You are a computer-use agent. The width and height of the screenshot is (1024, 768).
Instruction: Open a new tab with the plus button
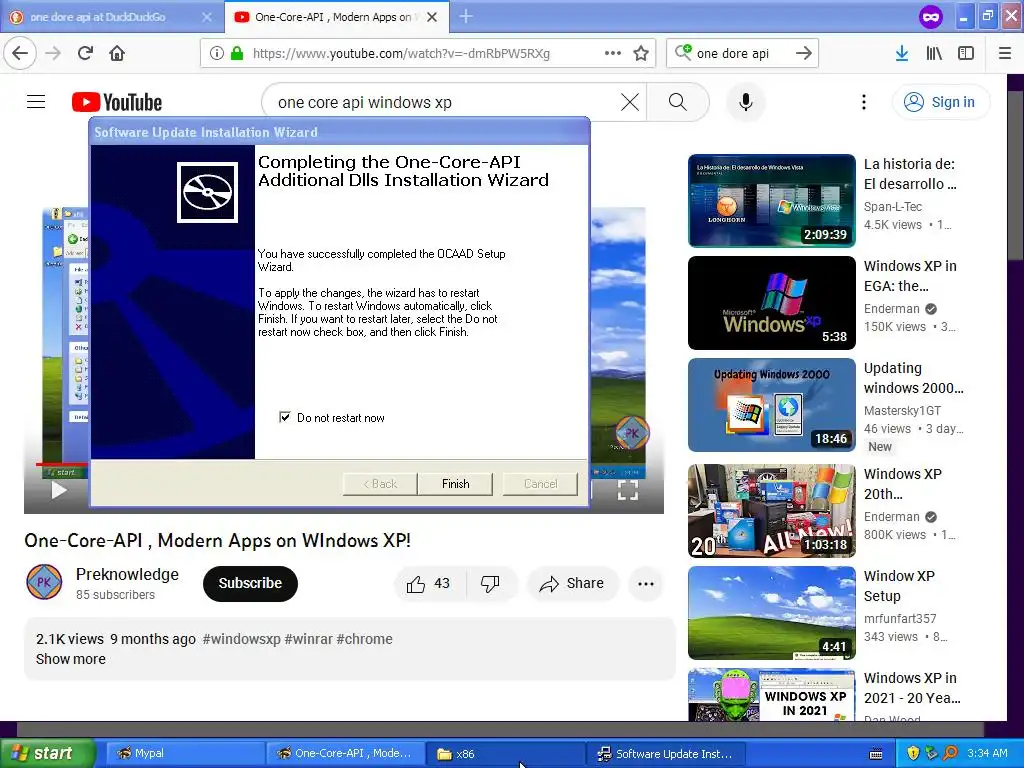pos(466,16)
